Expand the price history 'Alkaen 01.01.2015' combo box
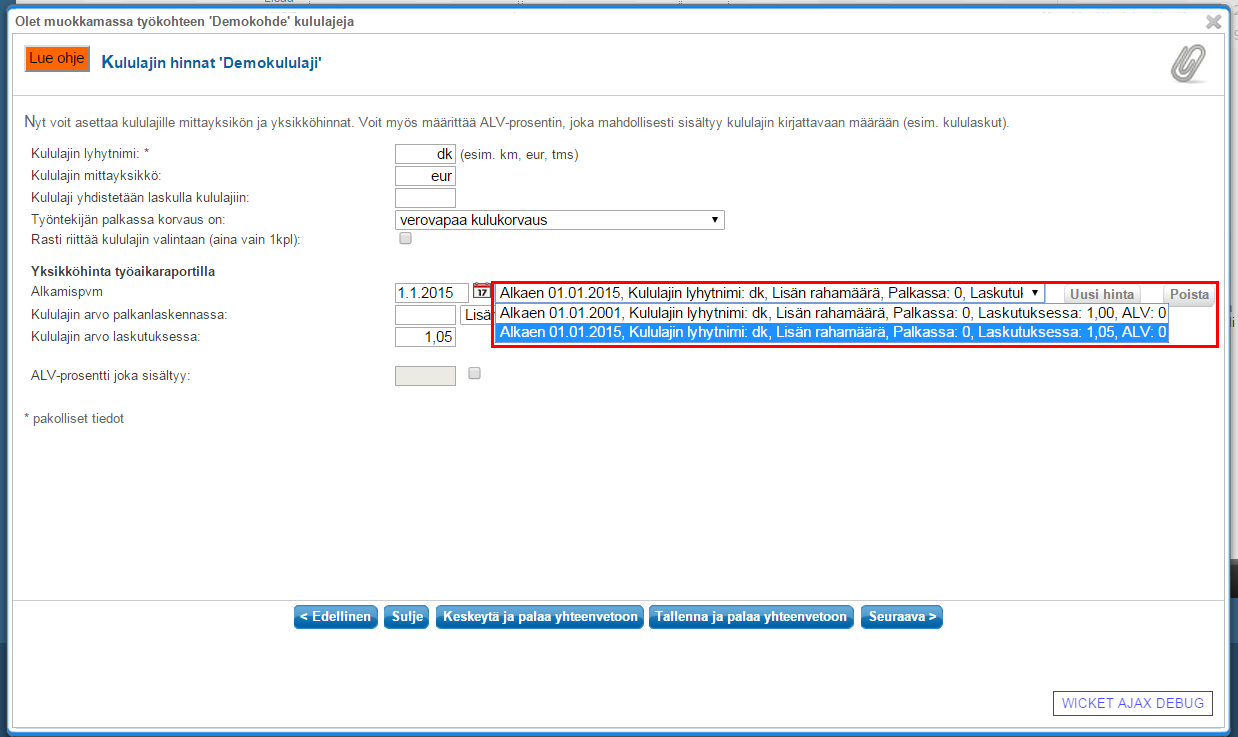The width and height of the screenshot is (1238, 737). tap(769, 293)
